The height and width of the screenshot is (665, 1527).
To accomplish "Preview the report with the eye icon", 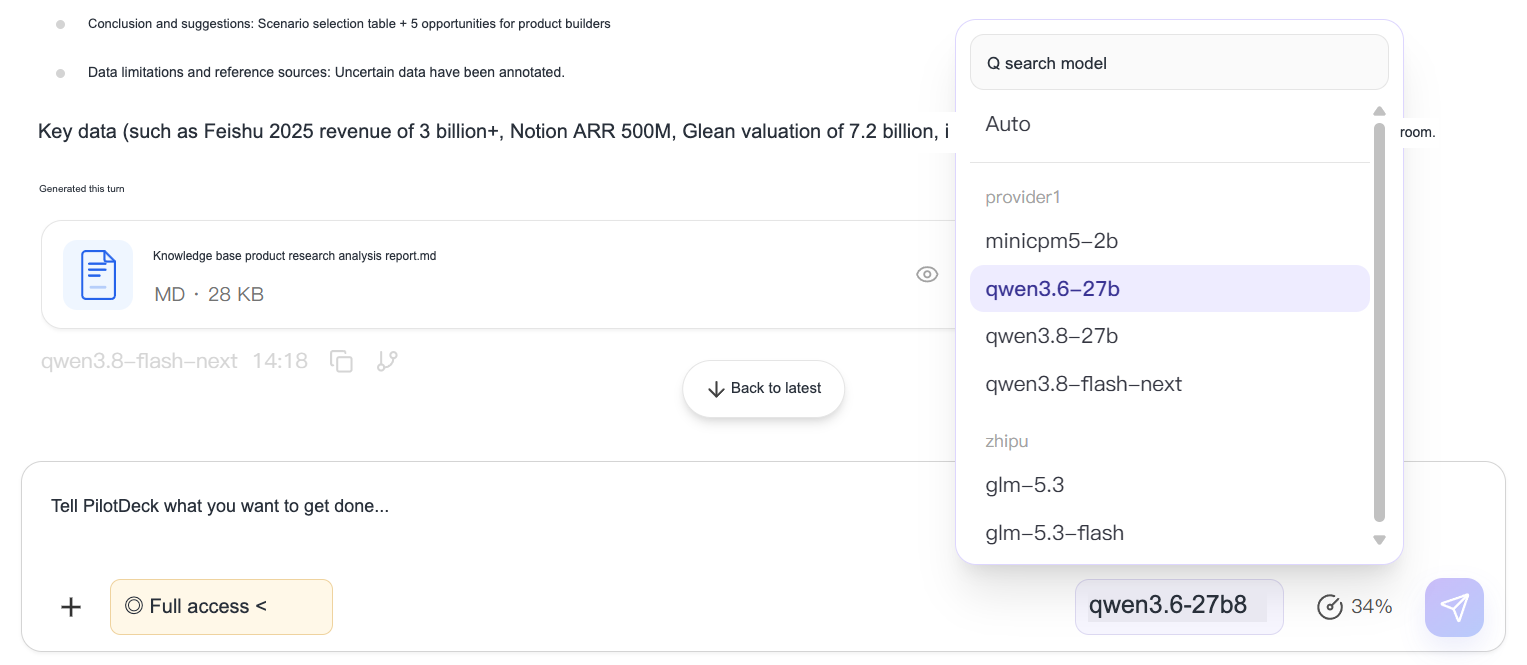I will 927,274.
